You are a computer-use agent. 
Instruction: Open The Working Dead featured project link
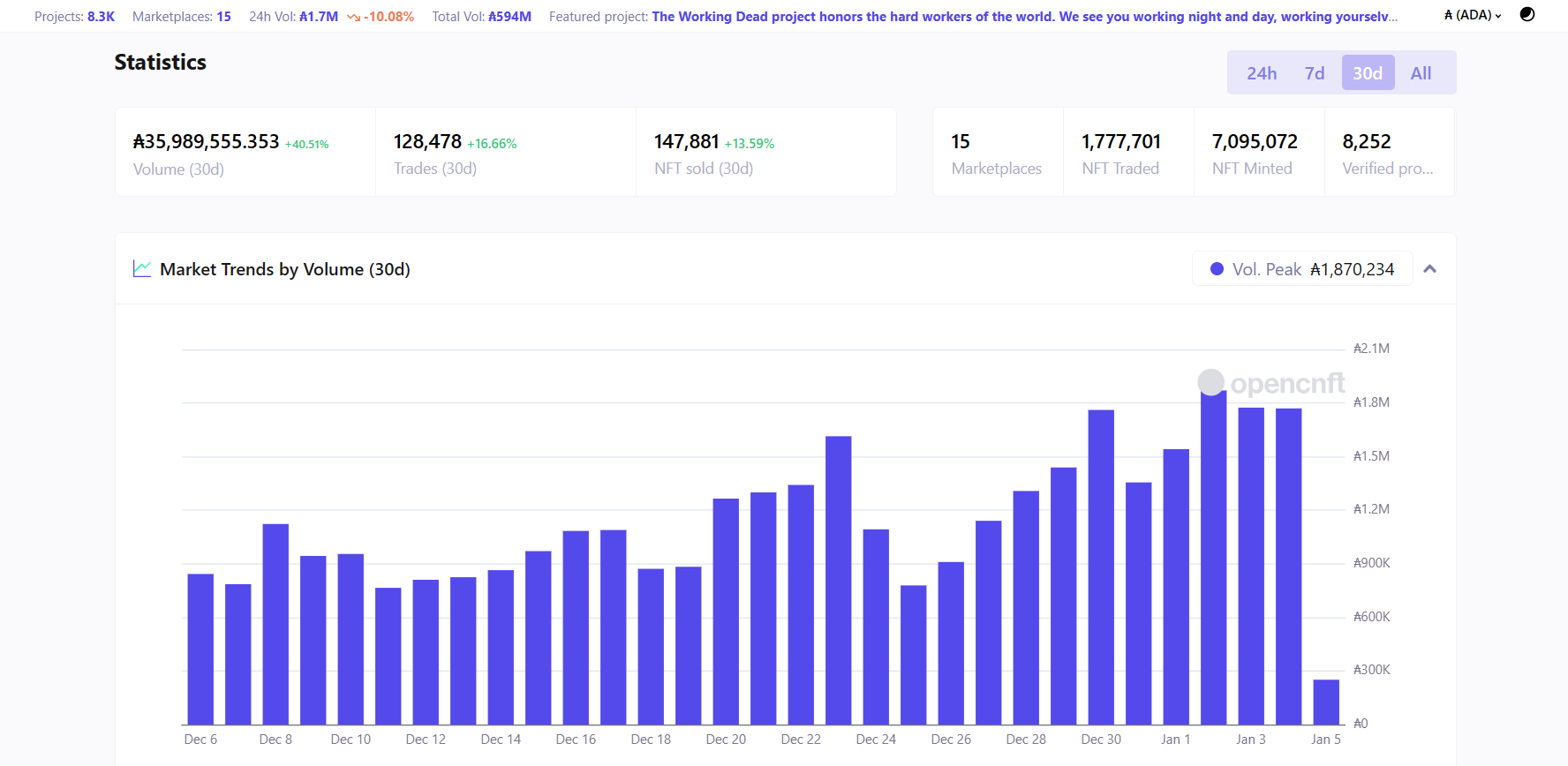coord(1024,17)
